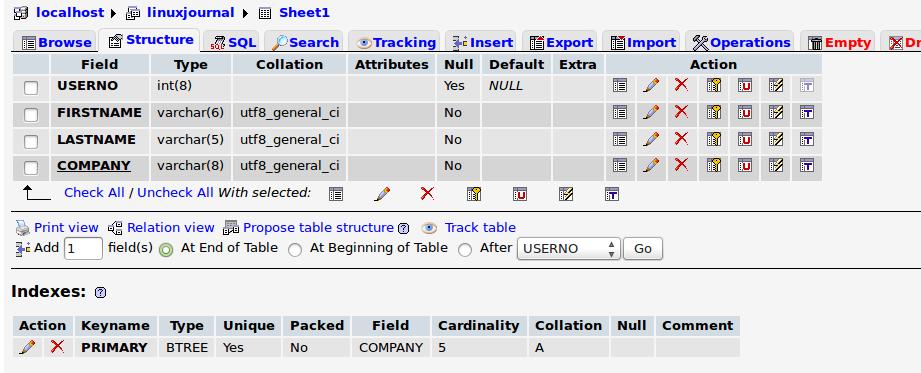This screenshot has height=373, width=921.
Task: Select At Beginning of Table radio
Action: (x=295, y=250)
